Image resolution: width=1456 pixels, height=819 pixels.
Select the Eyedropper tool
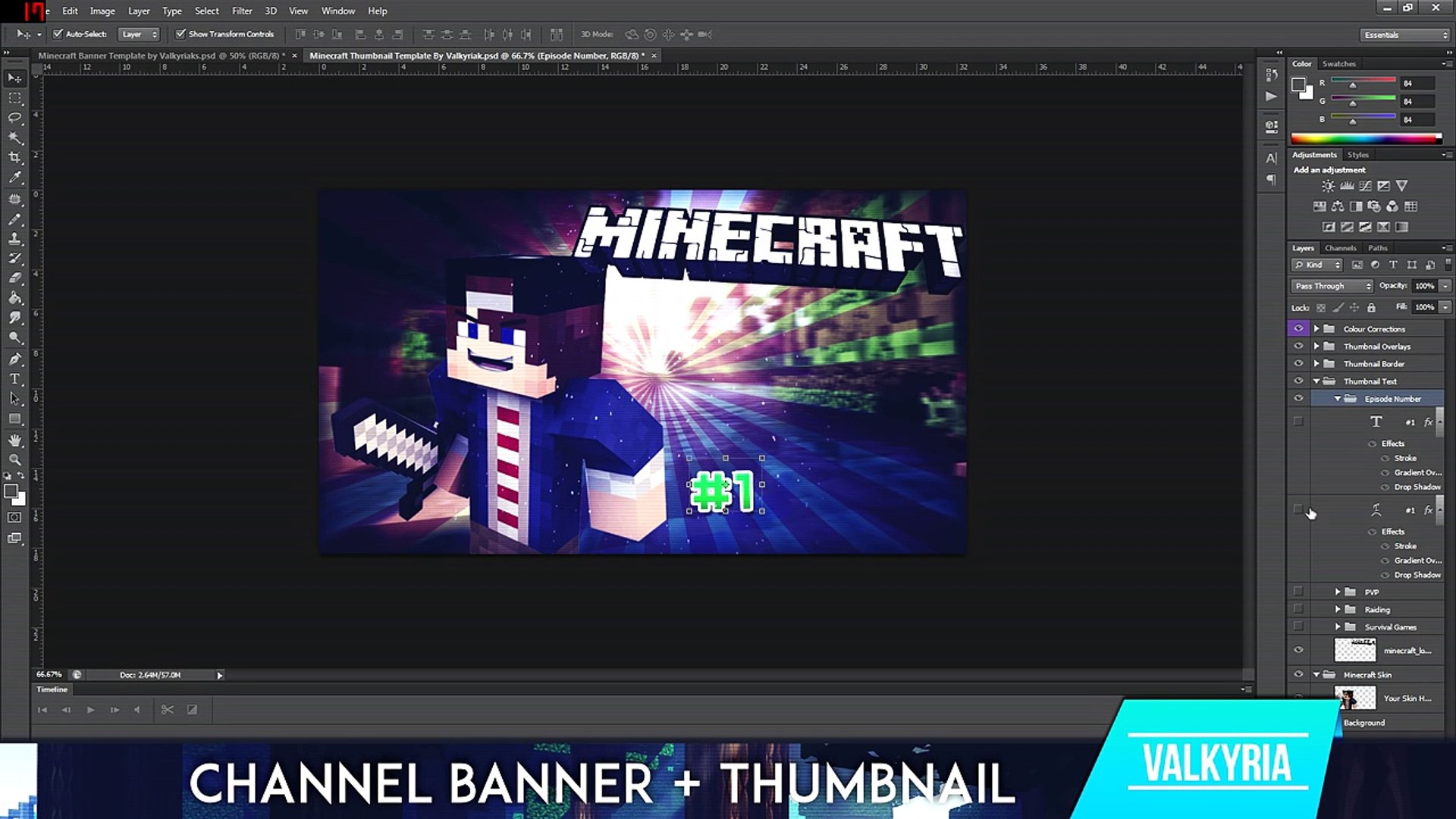click(14, 177)
